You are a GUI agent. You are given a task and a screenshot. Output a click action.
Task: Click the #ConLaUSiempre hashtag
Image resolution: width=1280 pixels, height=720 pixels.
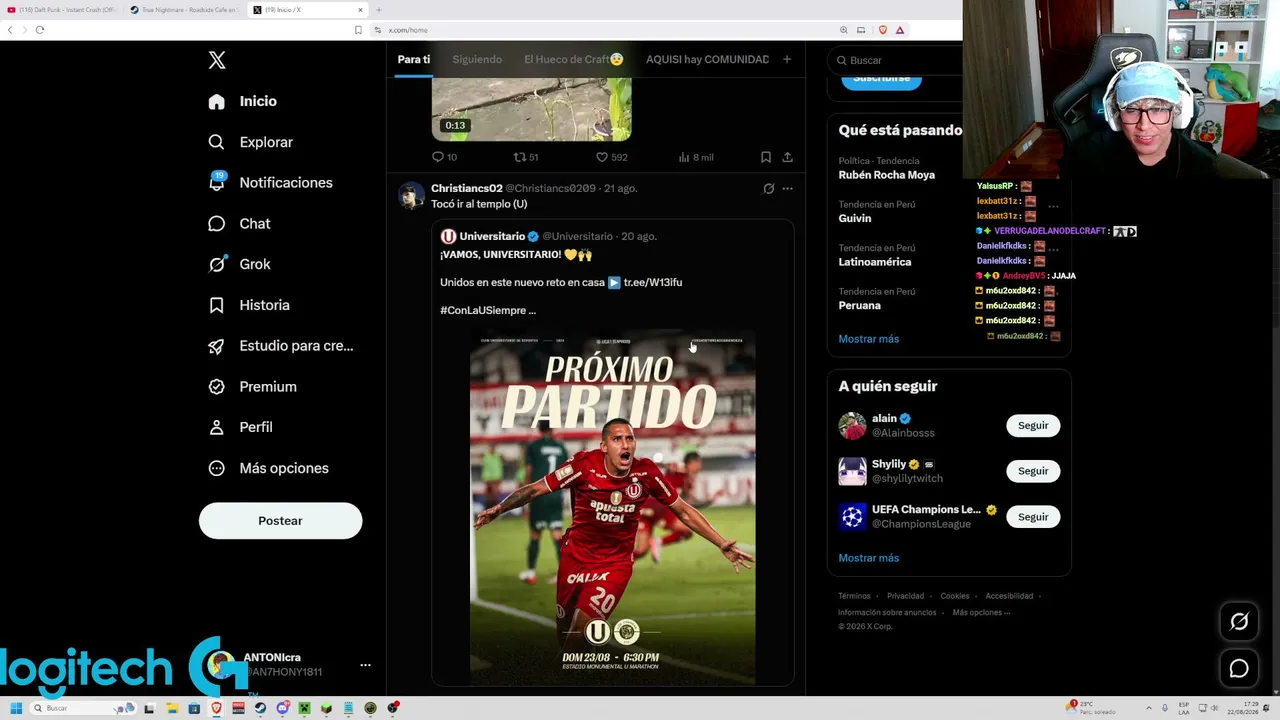(x=483, y=310)
